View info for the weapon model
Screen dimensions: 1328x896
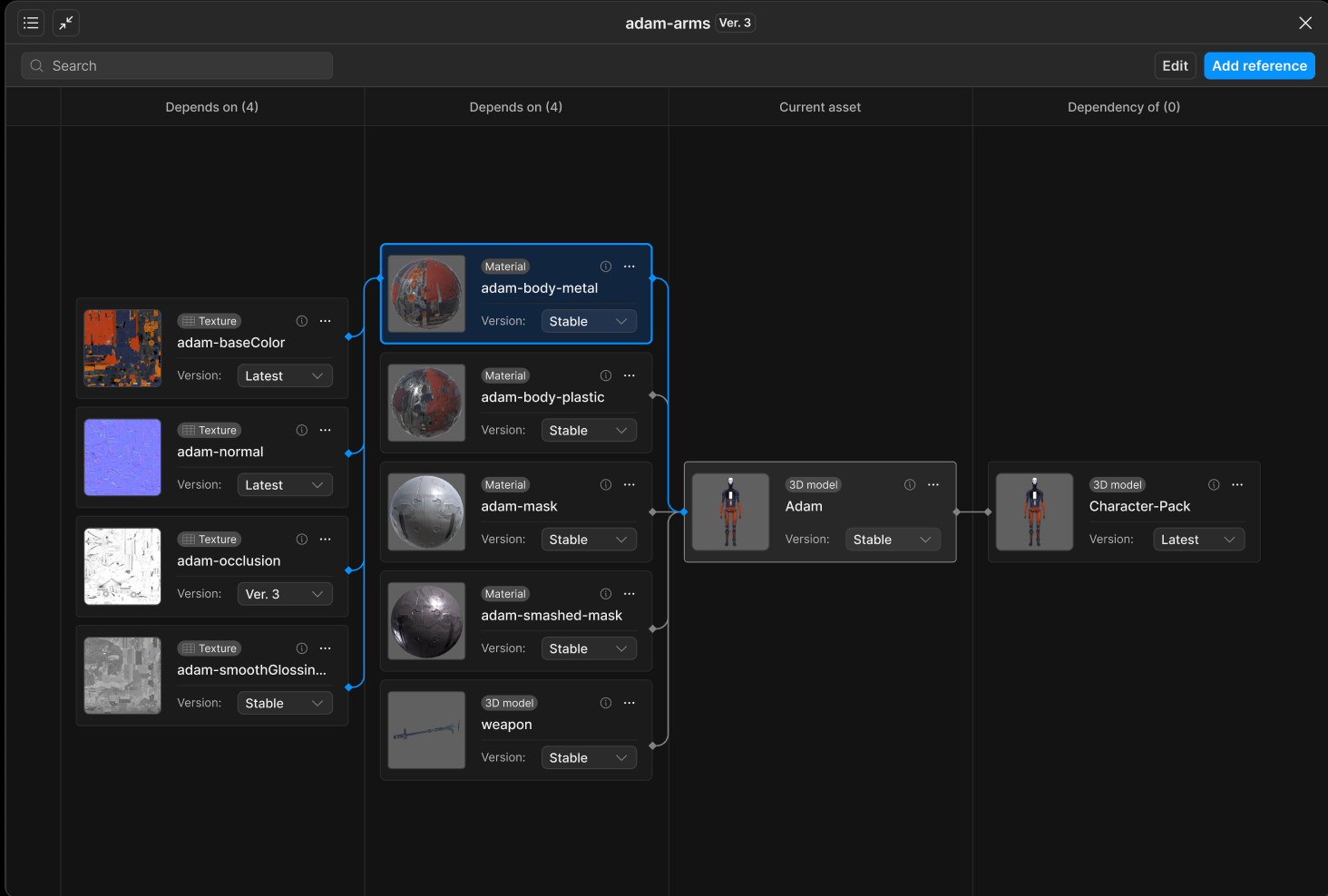[x=605, y=702]
